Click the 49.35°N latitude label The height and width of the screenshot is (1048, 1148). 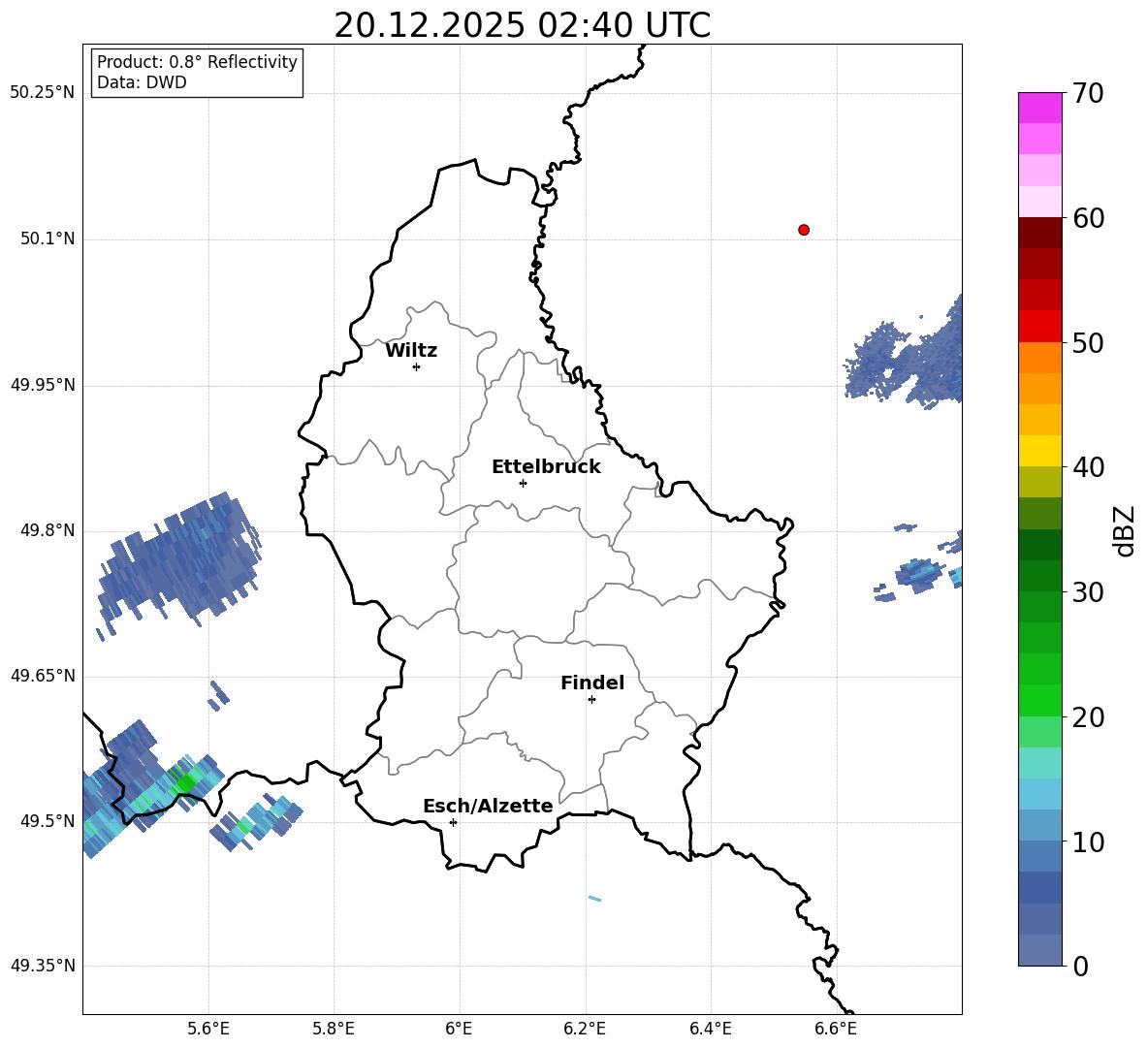(43, 966)
